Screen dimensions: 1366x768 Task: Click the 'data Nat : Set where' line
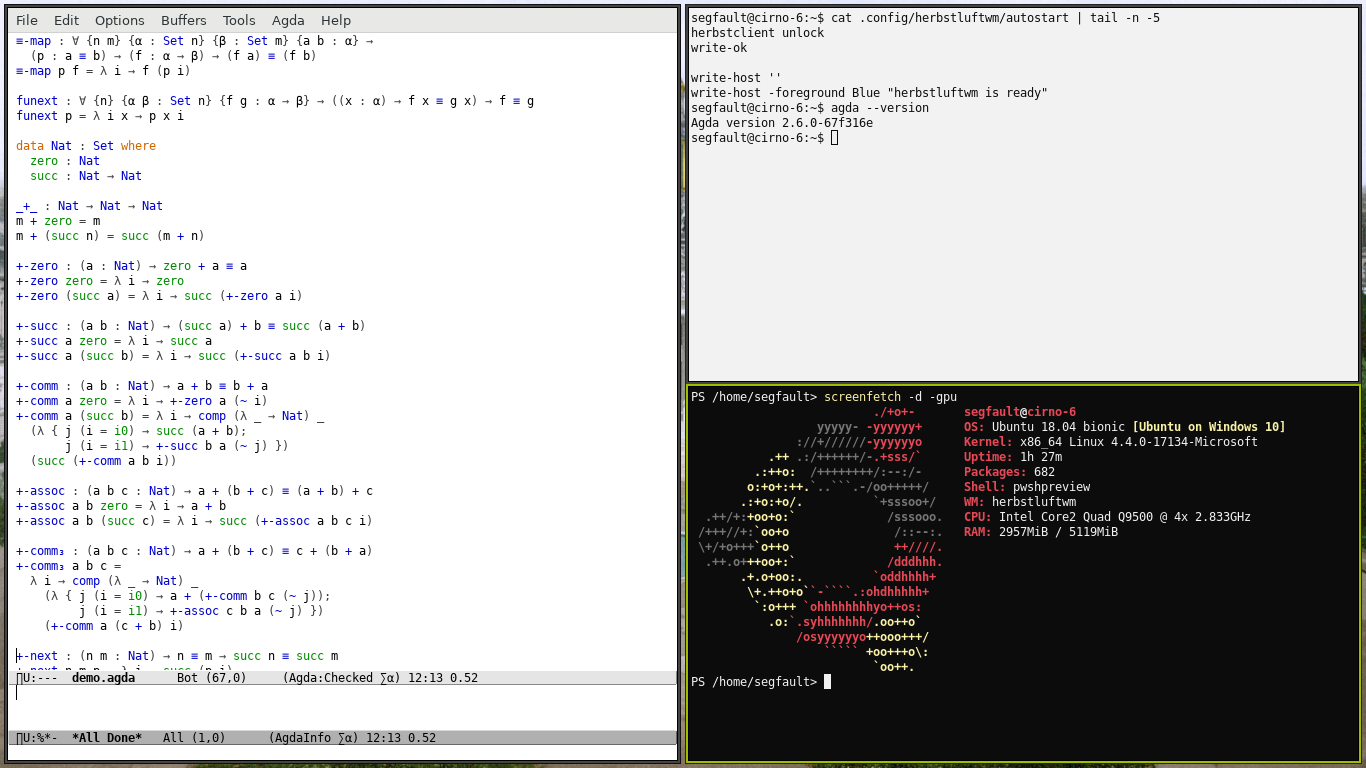[x=86, y=146]
